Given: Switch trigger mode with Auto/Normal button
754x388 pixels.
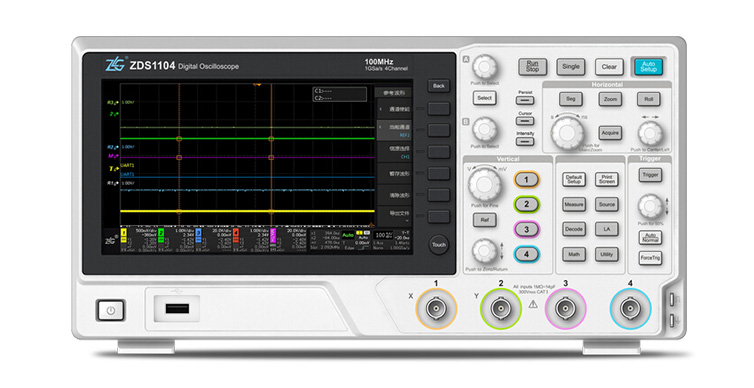Looking at the screenshot, I should point(650,238).
